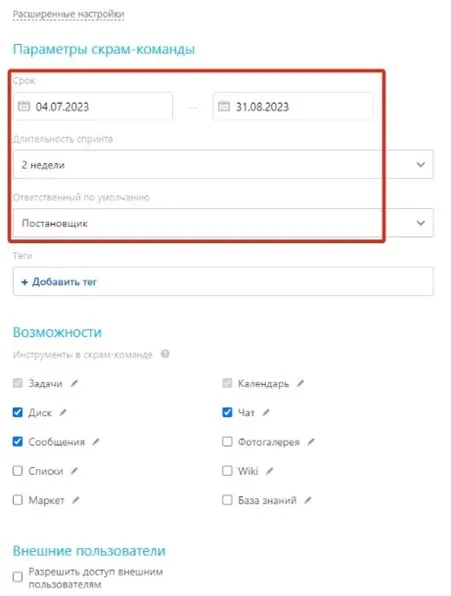
Task: Expand the Ответственный по умолчанию dropdown
Action: click(223, 223)
